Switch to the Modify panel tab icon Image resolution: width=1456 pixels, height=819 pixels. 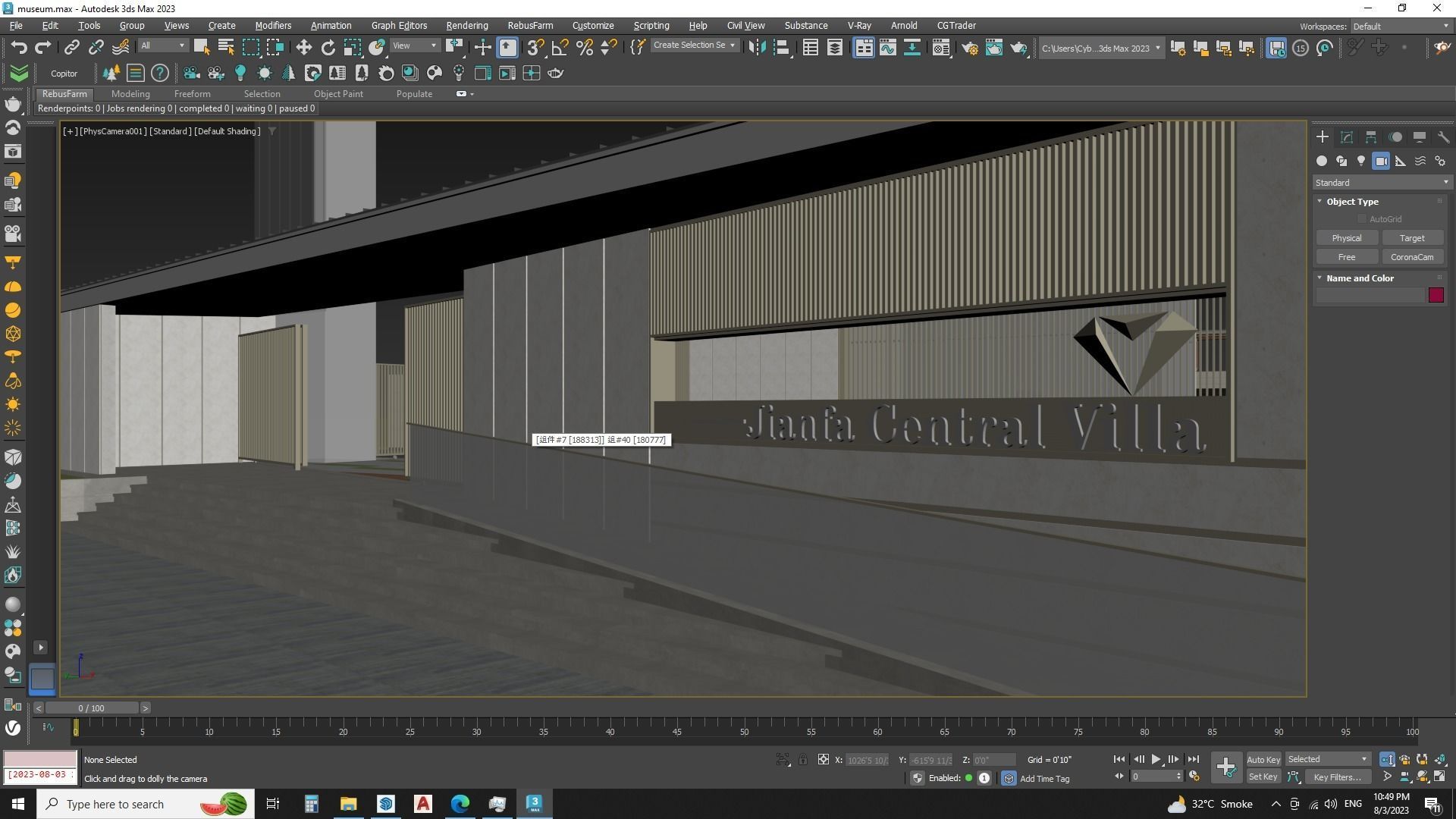pos(1347,137)
